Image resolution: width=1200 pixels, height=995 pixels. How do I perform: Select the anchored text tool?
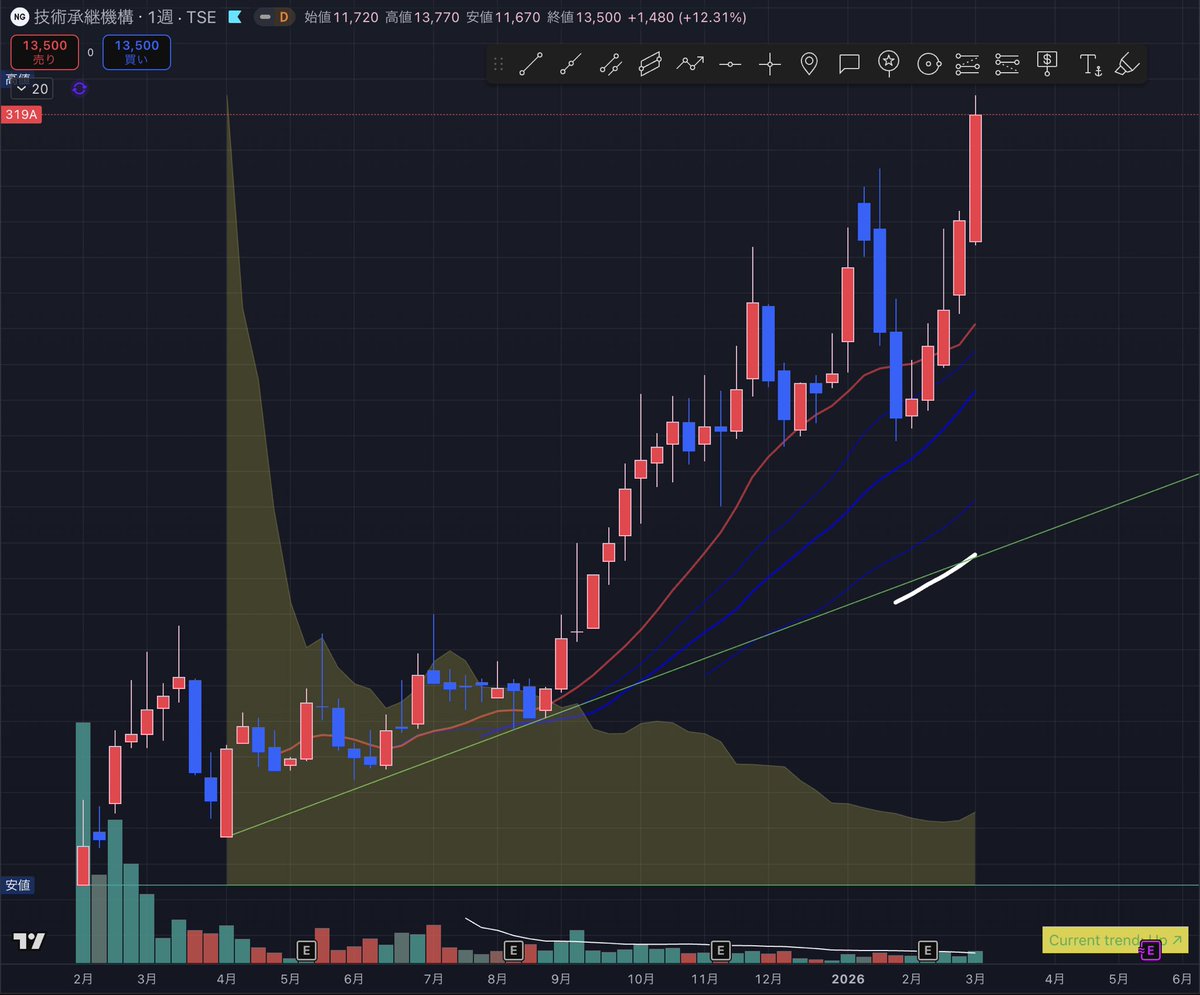pyautogui.click(x=1090, y=65)
